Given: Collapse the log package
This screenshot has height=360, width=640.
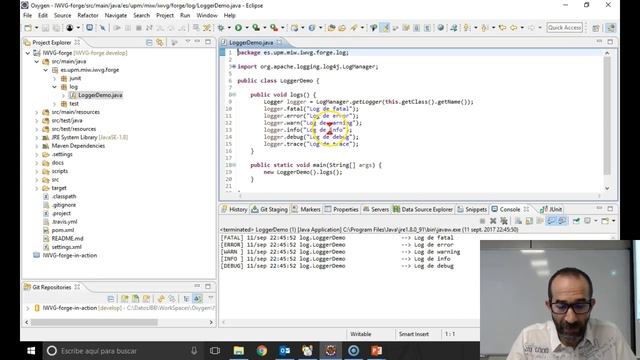Looking at the screenshot, I should [55, 87].
